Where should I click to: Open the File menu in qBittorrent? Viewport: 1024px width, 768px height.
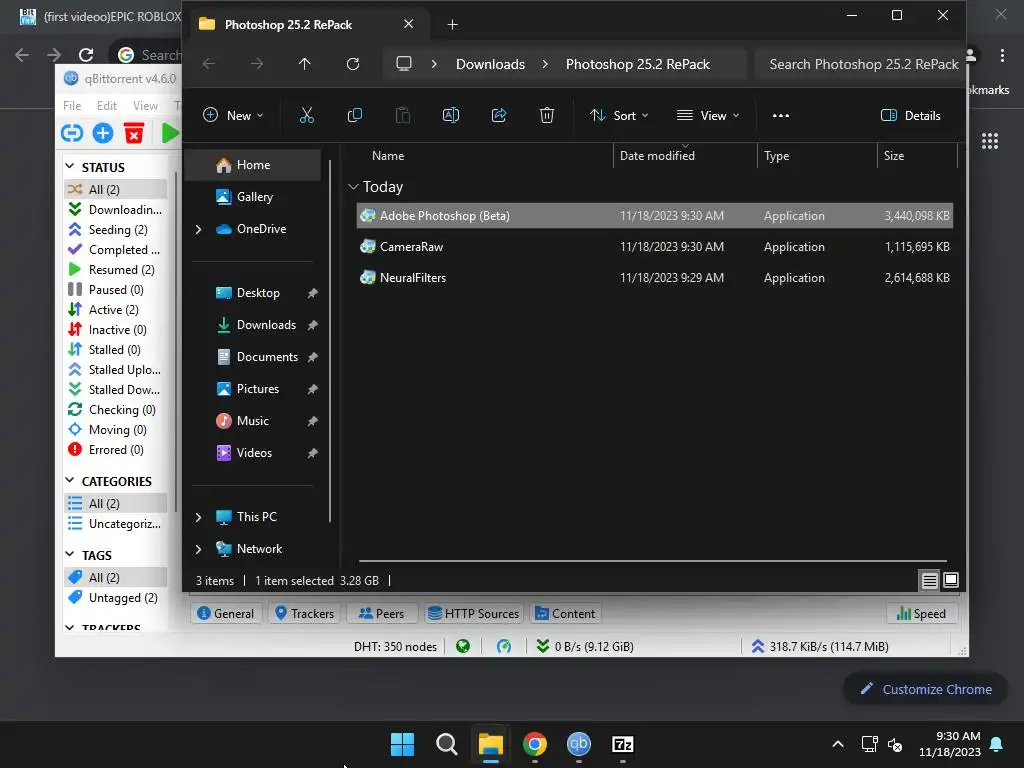(72, 106)
